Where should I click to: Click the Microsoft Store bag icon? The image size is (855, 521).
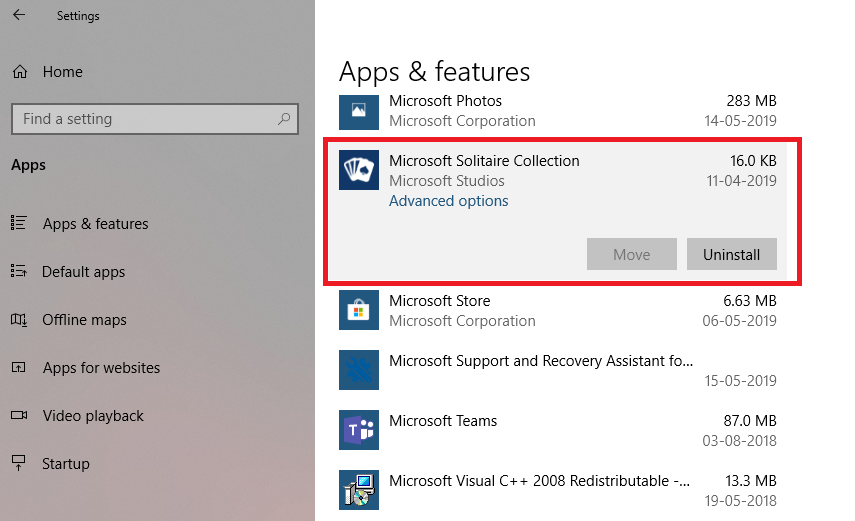point(358,310)
